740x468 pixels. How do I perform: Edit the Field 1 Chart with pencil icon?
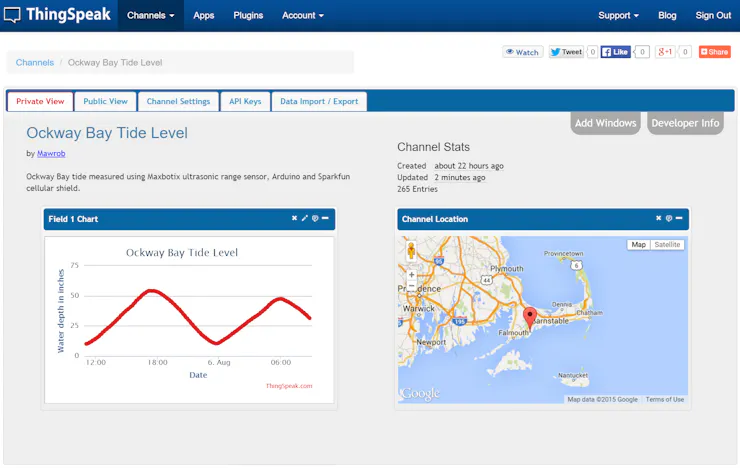304,218
